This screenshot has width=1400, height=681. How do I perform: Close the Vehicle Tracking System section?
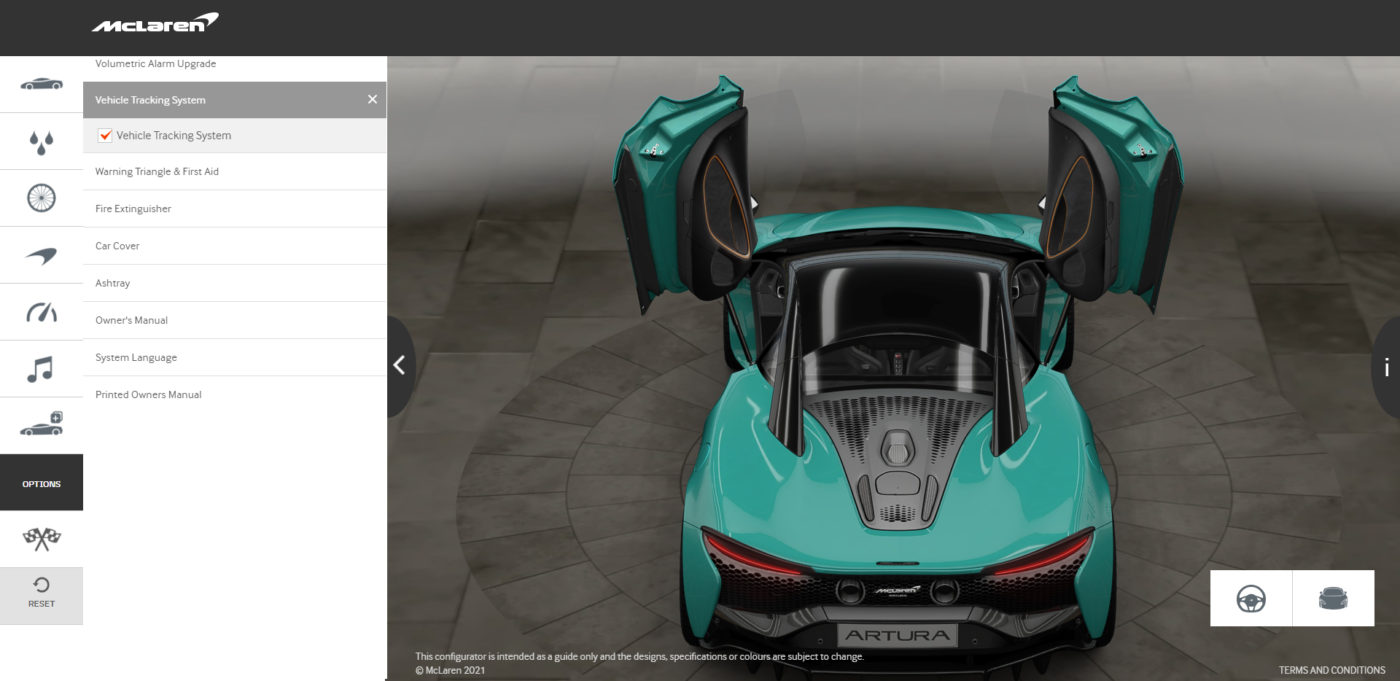[372, 100]
